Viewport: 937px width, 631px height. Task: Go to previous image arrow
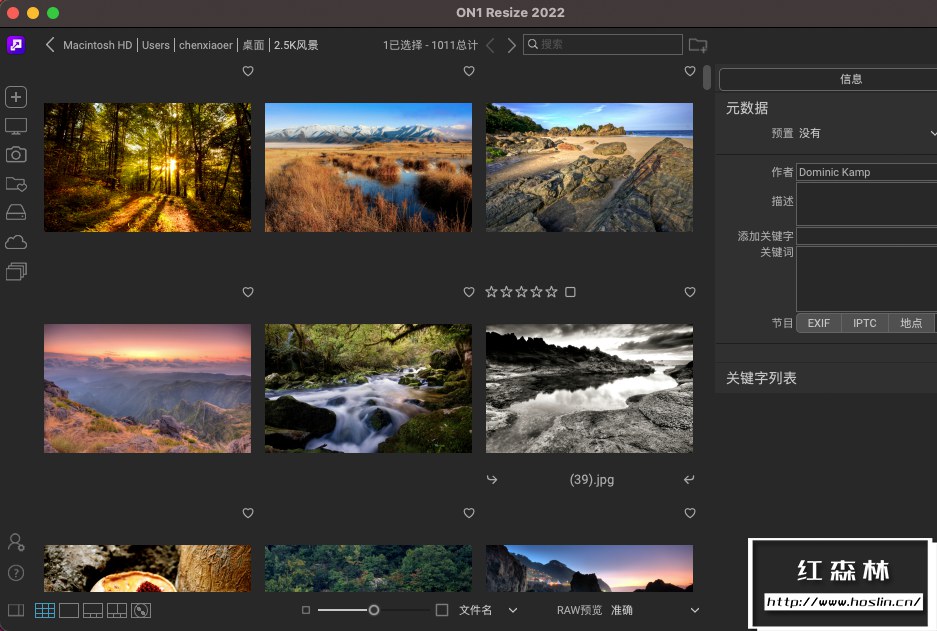[x=490, y=45]
